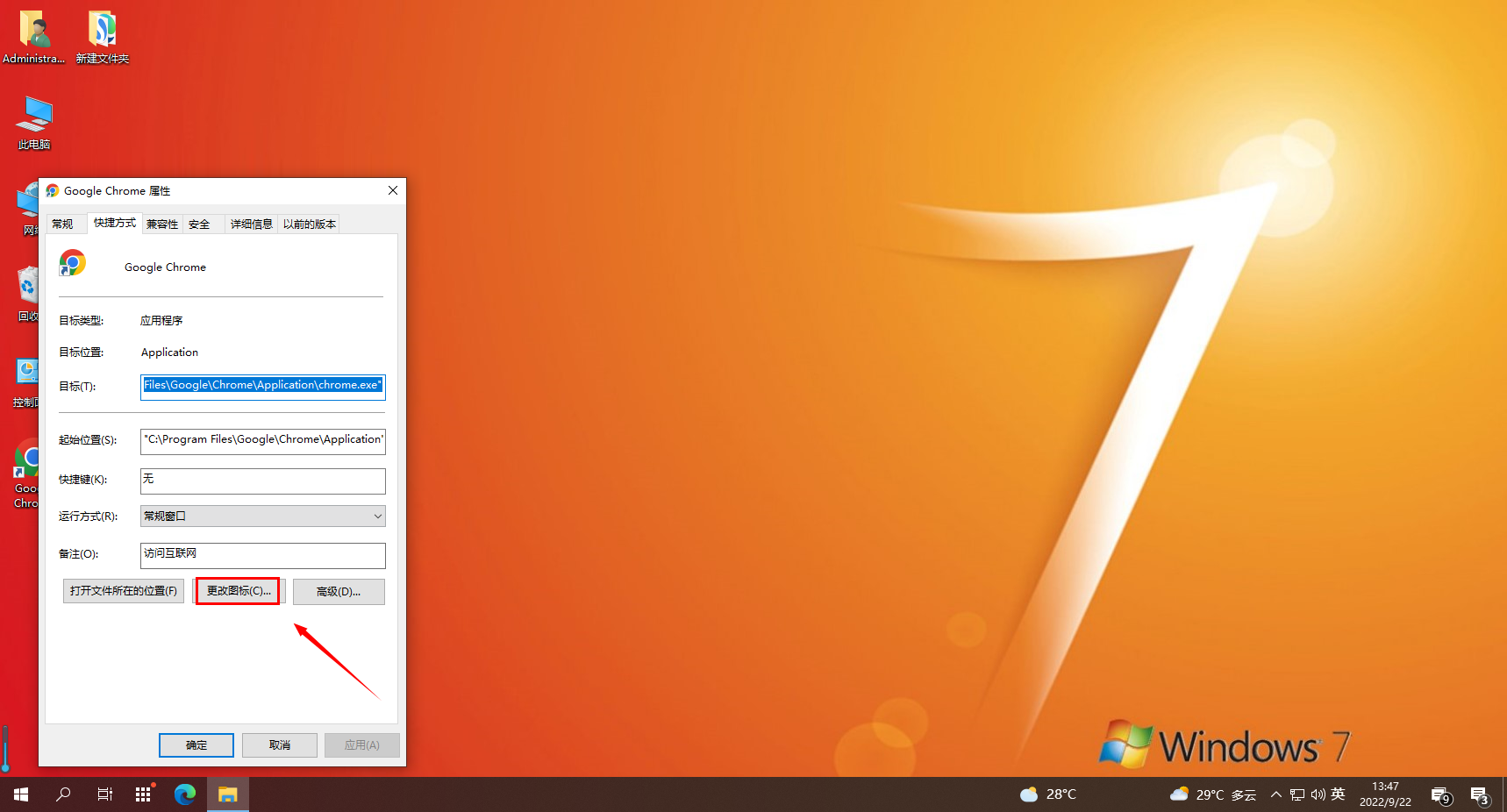
Task: Launch Microsoft Edge from taskbar
Action: [184, 794]
